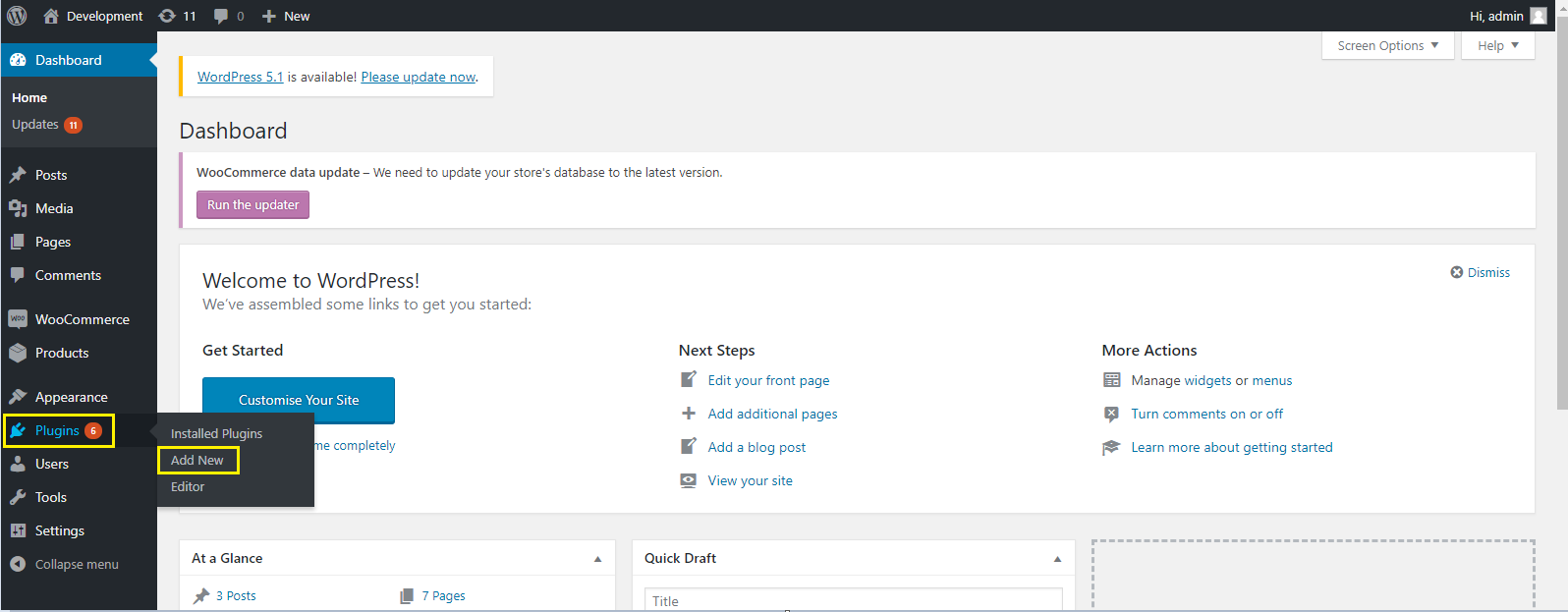This screenshot has height=612, width=1568.
Task: Select Installed Plugins from flyout
Action: click(217, 433)
